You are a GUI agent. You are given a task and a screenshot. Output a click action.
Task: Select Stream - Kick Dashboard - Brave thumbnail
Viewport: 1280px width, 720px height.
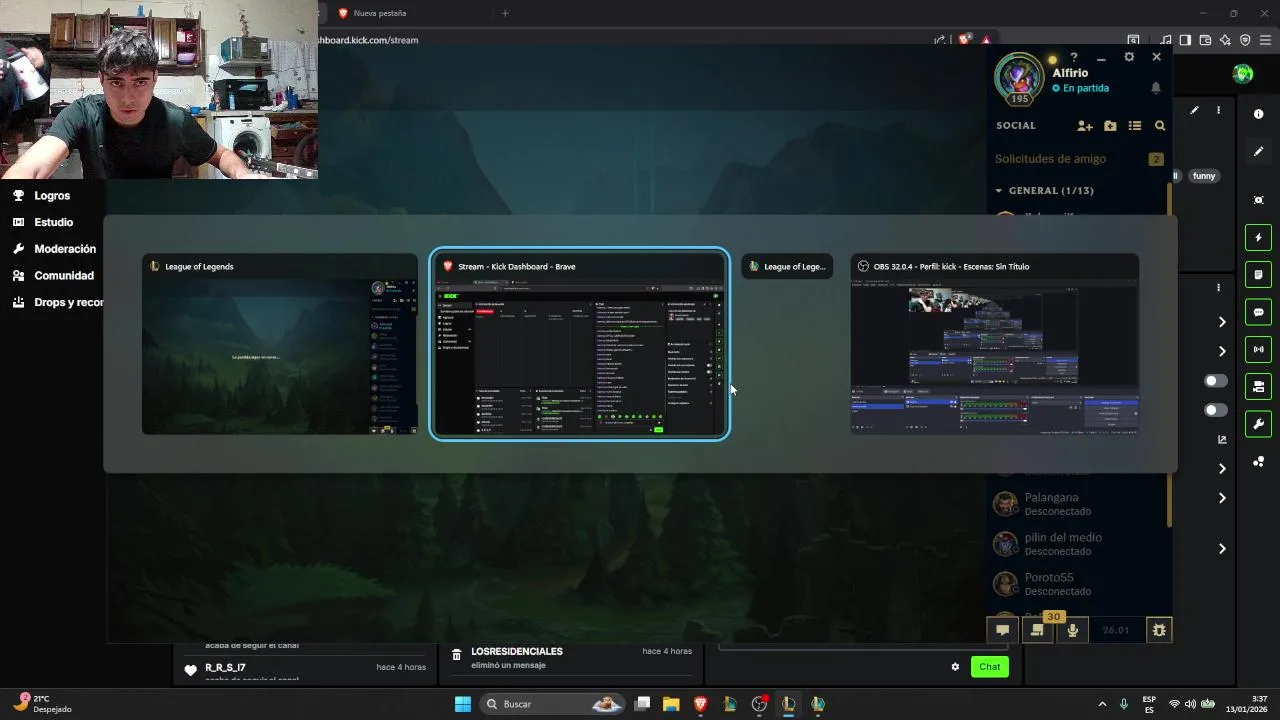click(x=579, y=344)
